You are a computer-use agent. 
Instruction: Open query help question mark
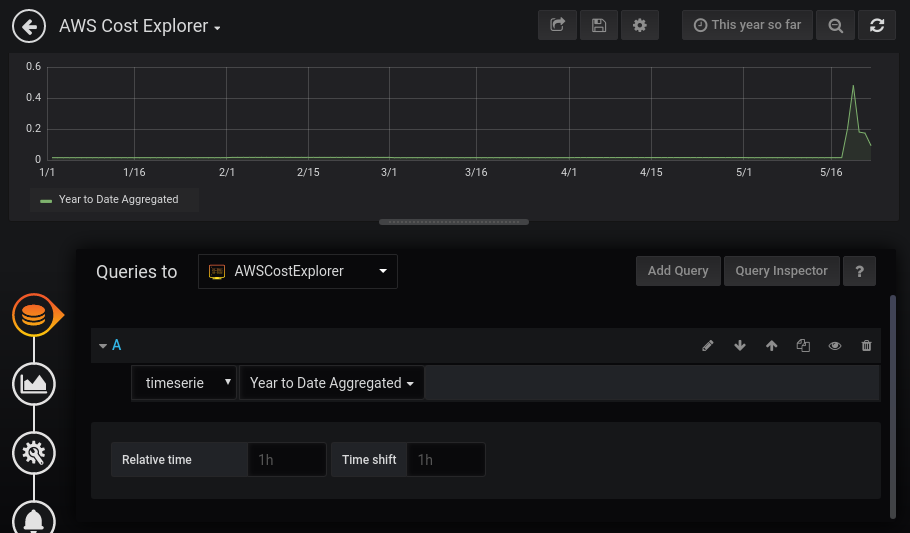click(x=860, y=271)
